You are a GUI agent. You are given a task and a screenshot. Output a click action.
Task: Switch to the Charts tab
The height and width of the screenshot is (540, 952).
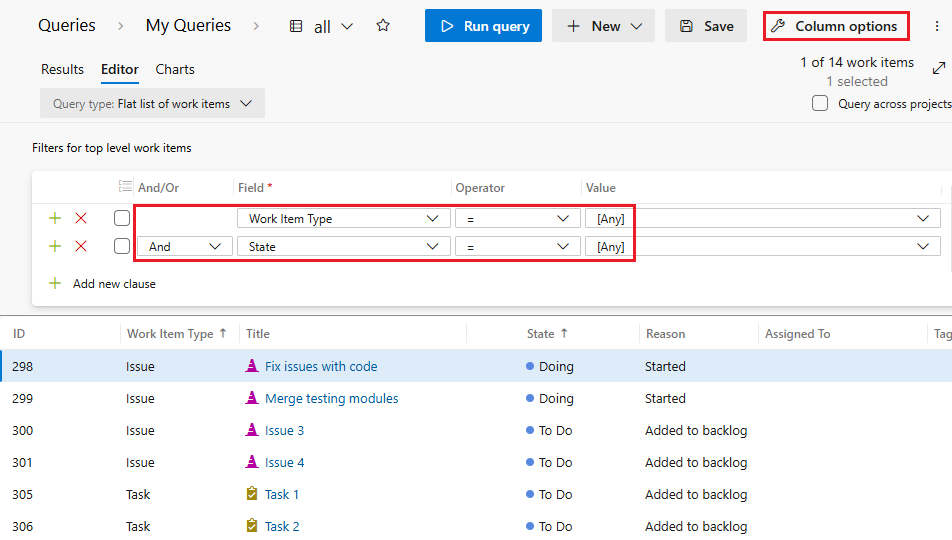175,69
